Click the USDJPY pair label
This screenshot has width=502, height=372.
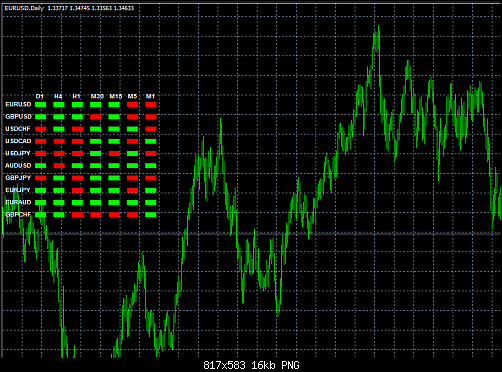point(18,153)
